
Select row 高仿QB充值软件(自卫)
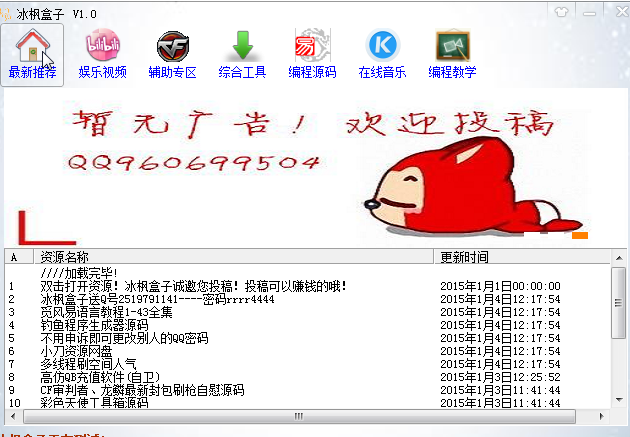pos(308,377)
